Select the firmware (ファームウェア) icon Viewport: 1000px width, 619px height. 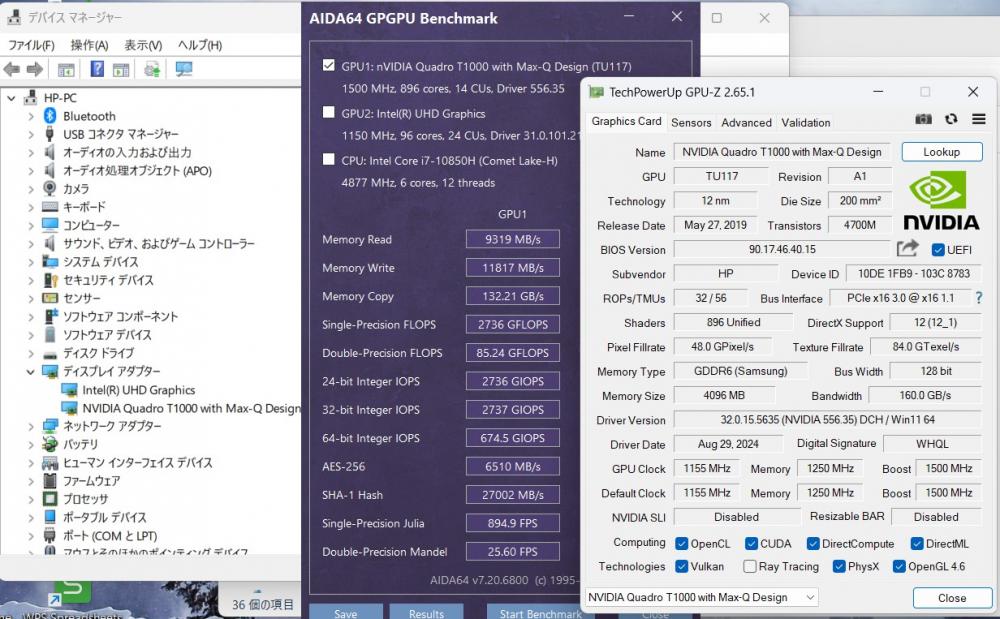[50, 480]
